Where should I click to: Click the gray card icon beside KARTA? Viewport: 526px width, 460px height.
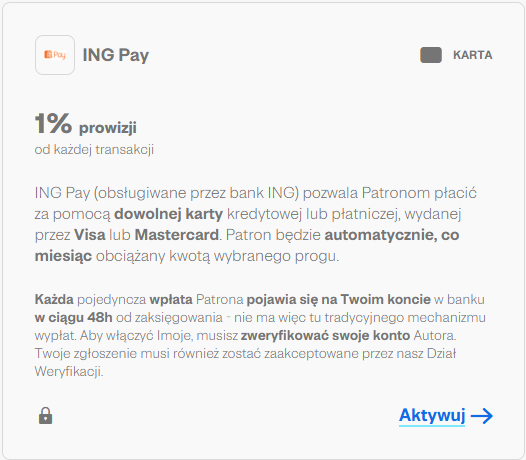point(431,55)
